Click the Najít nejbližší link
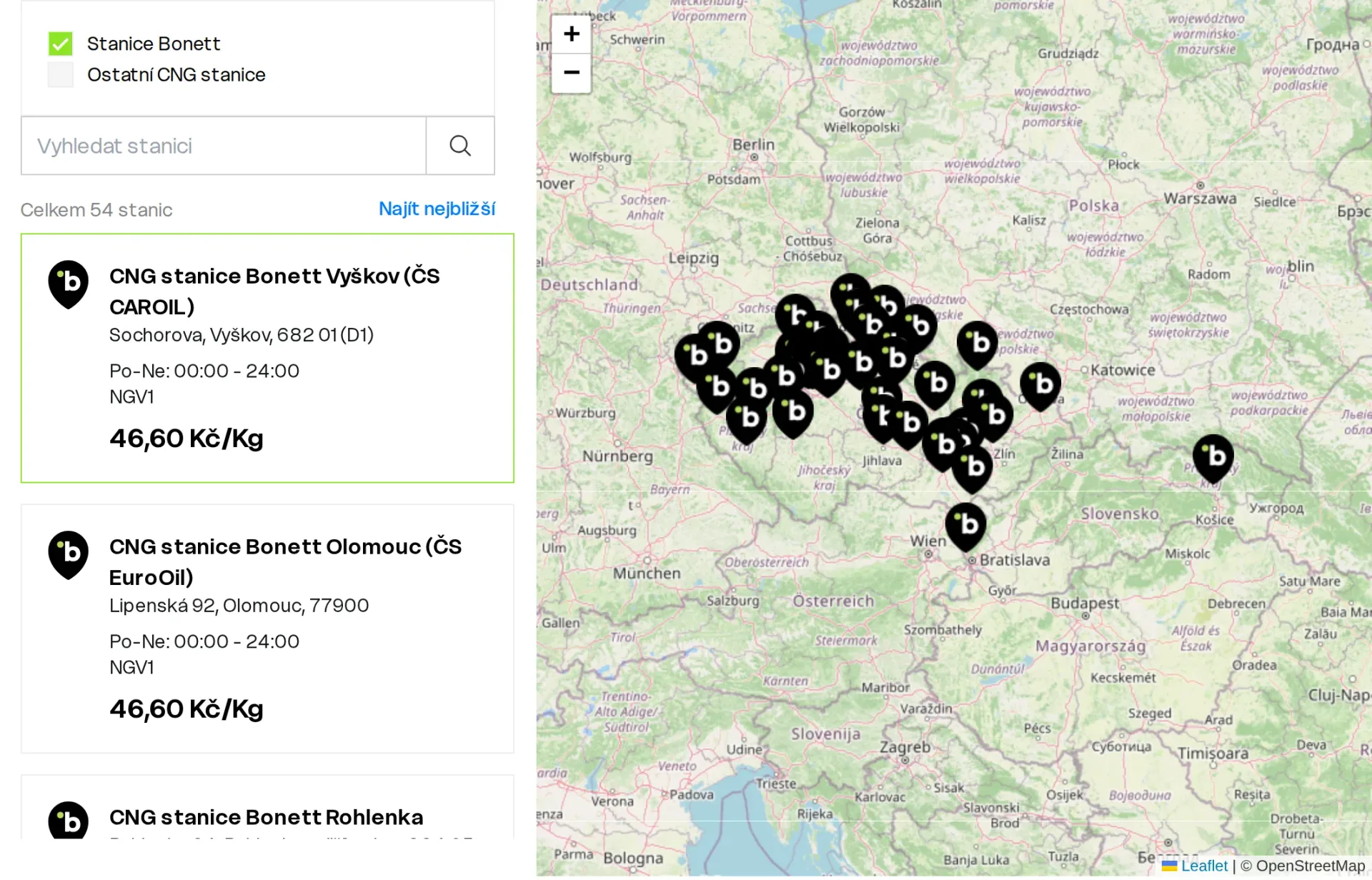Screen dimensions: 1372x880 click(437, 209)
